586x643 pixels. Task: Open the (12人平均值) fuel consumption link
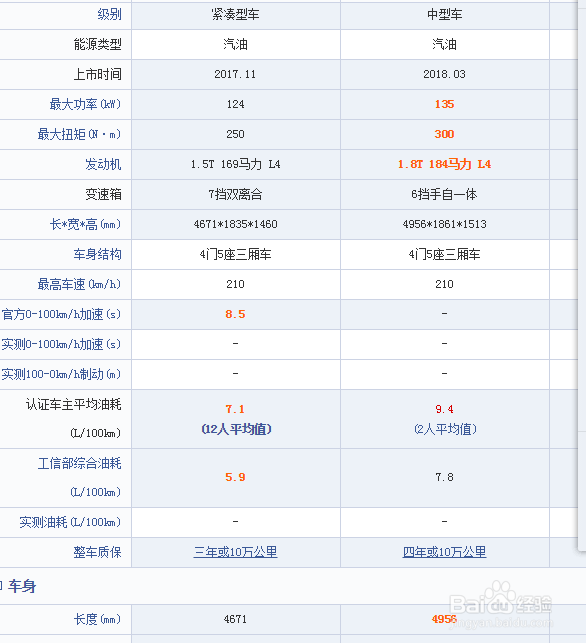tap(236, 429)
